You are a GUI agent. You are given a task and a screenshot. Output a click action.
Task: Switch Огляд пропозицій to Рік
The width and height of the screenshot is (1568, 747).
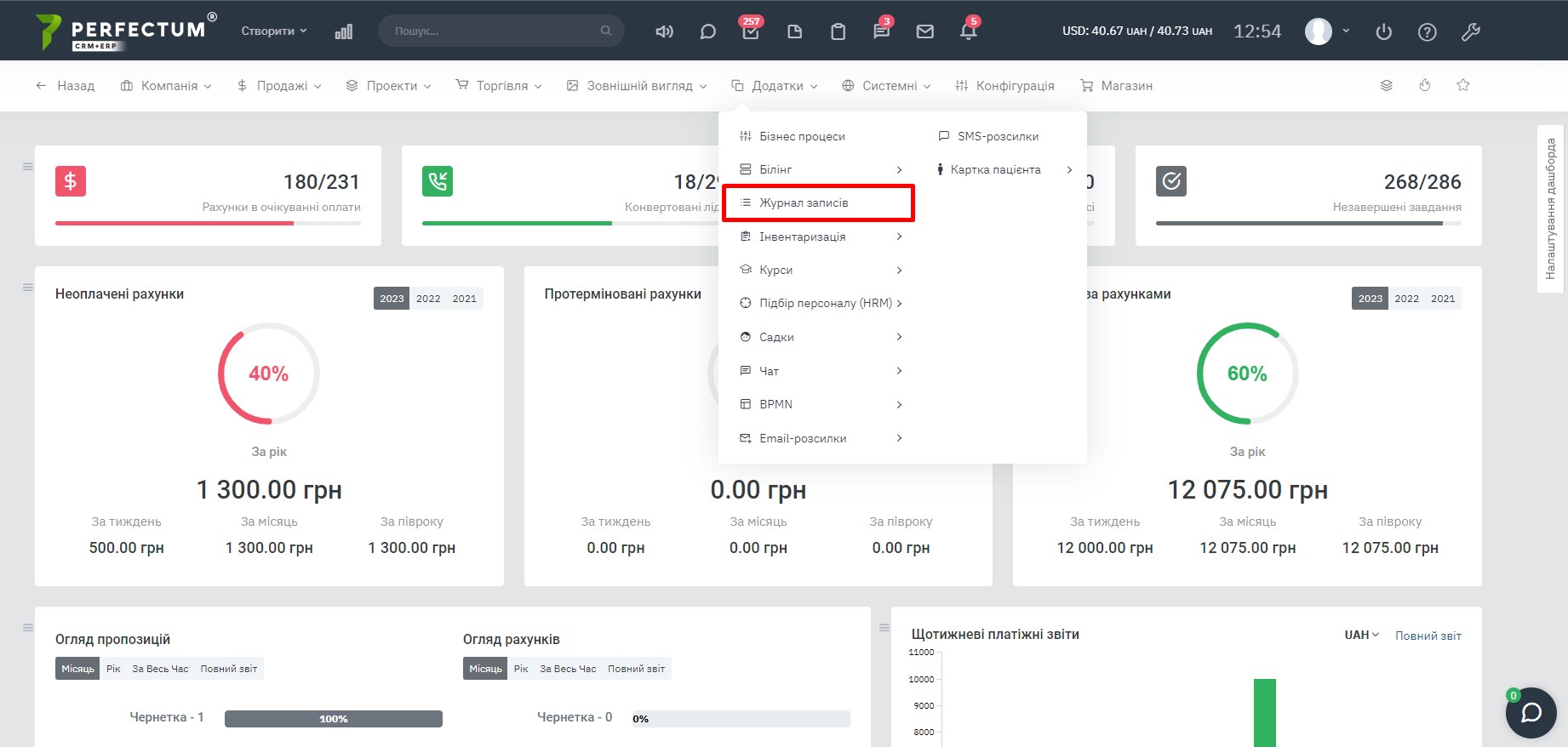click(113, 669)
